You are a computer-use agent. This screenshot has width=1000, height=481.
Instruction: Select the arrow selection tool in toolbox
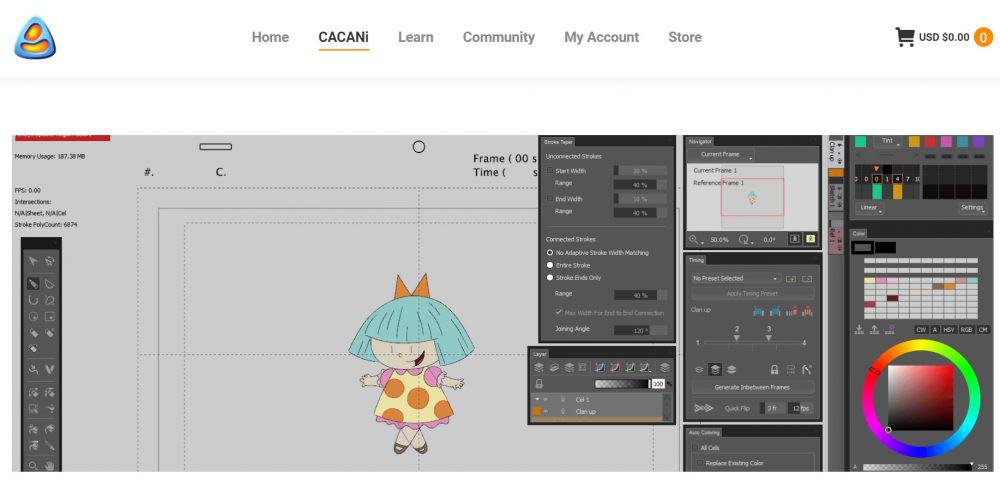pyautogui.click(x=33, y=262)
